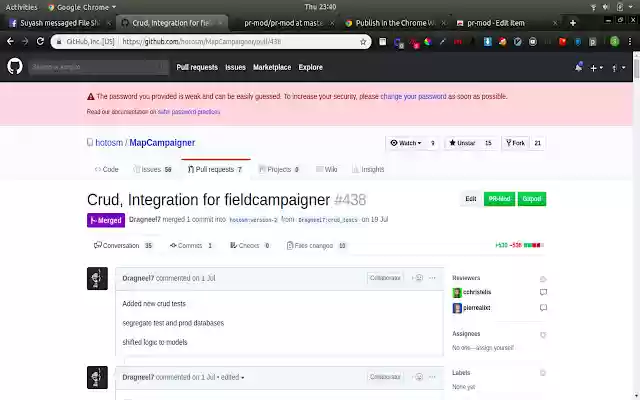Viewport: 640px width, 400px height.
Task: Click the rainbow color wheel extension icon
Action: click(x=427, y=42)
